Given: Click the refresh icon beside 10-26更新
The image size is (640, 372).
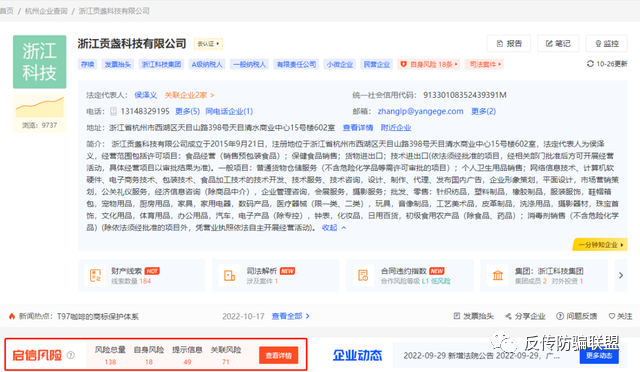Looking at the screenshot, I should tap(590, 64).
